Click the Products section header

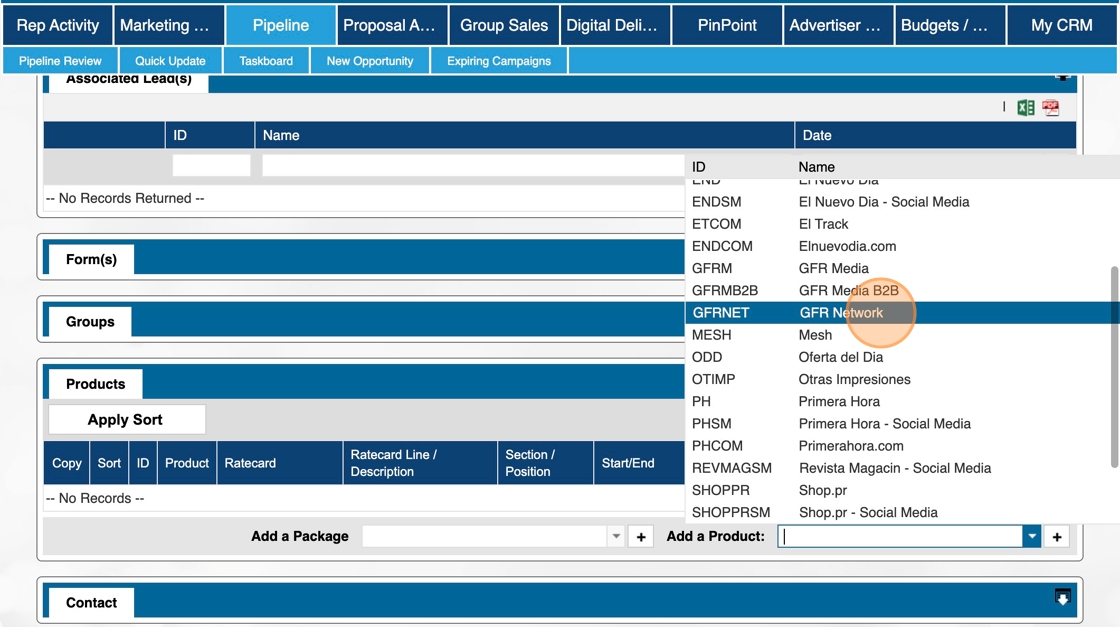(x=95, y=384)
